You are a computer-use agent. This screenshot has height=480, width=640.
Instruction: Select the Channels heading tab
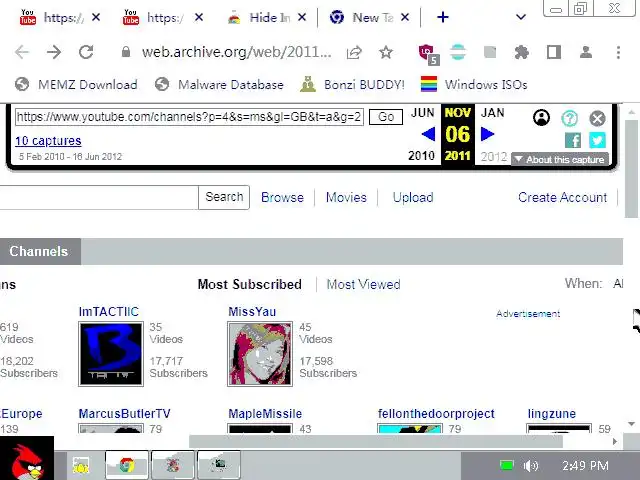pyautogui.click(x=40, y=251)
